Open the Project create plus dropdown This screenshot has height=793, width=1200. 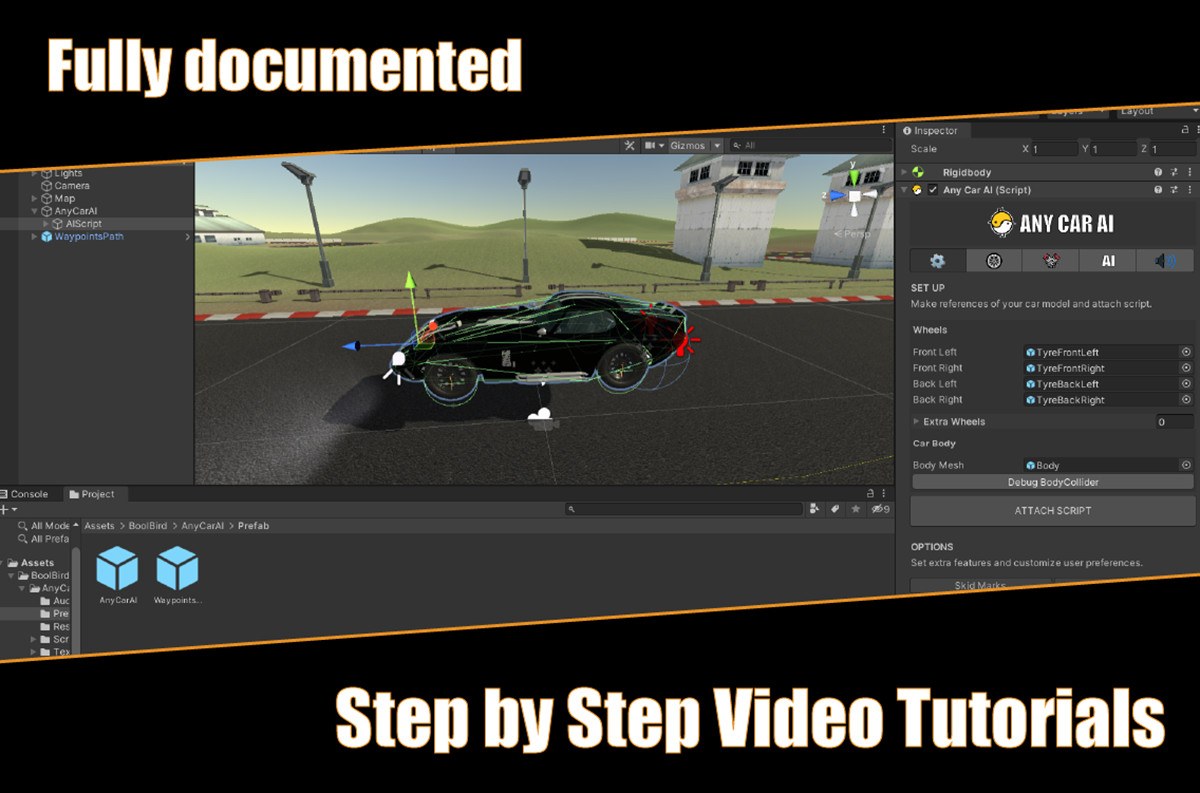click(9, 510)
